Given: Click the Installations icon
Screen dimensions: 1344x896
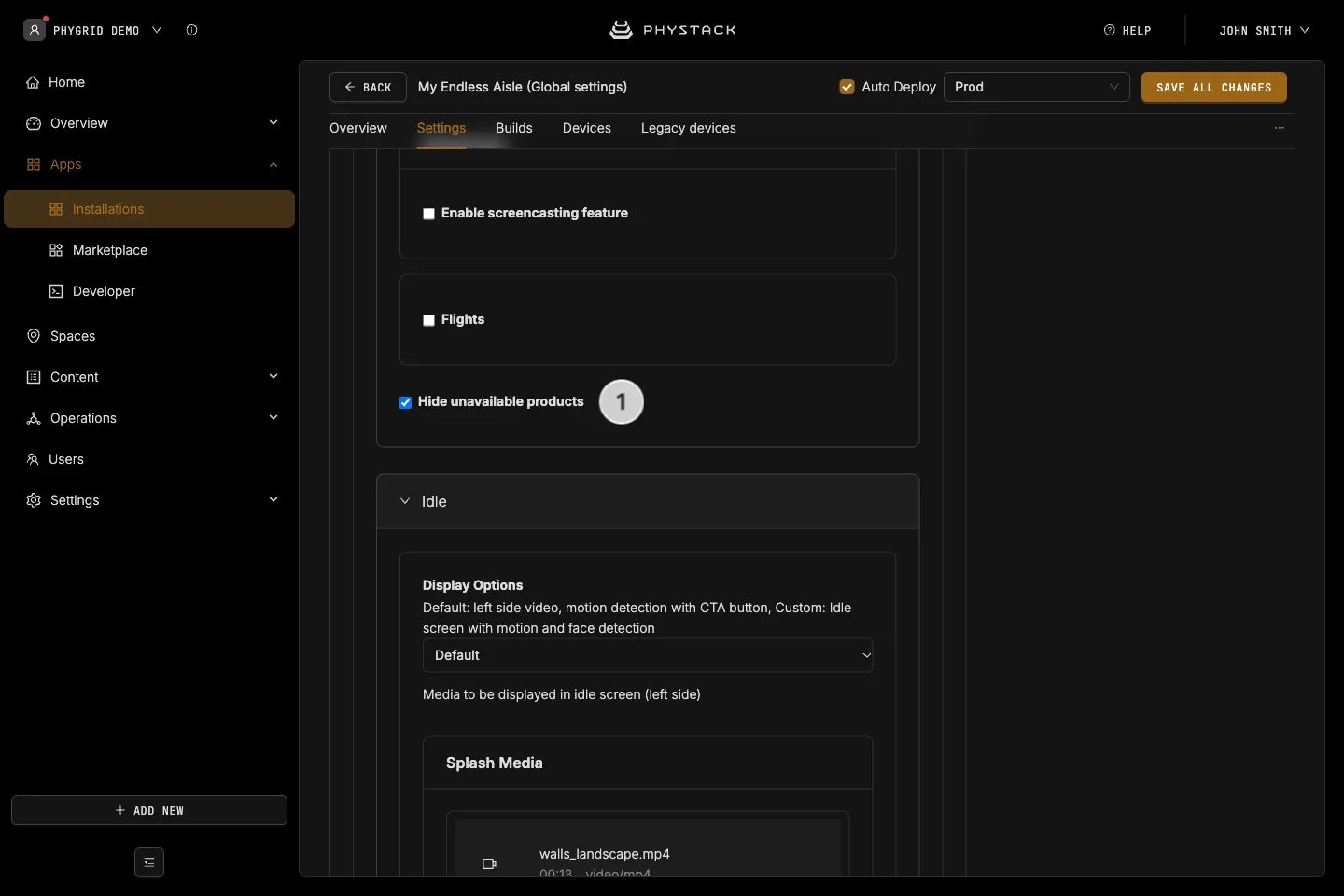Looking at the screenshot, I should point(56,209).
